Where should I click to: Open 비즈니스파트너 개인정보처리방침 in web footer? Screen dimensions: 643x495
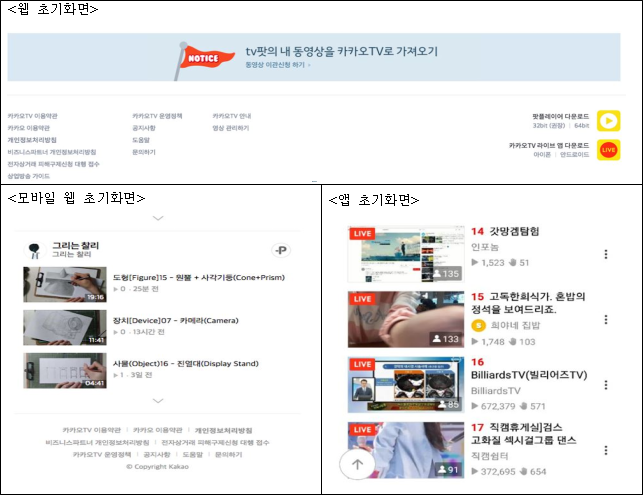pos(52,152)
